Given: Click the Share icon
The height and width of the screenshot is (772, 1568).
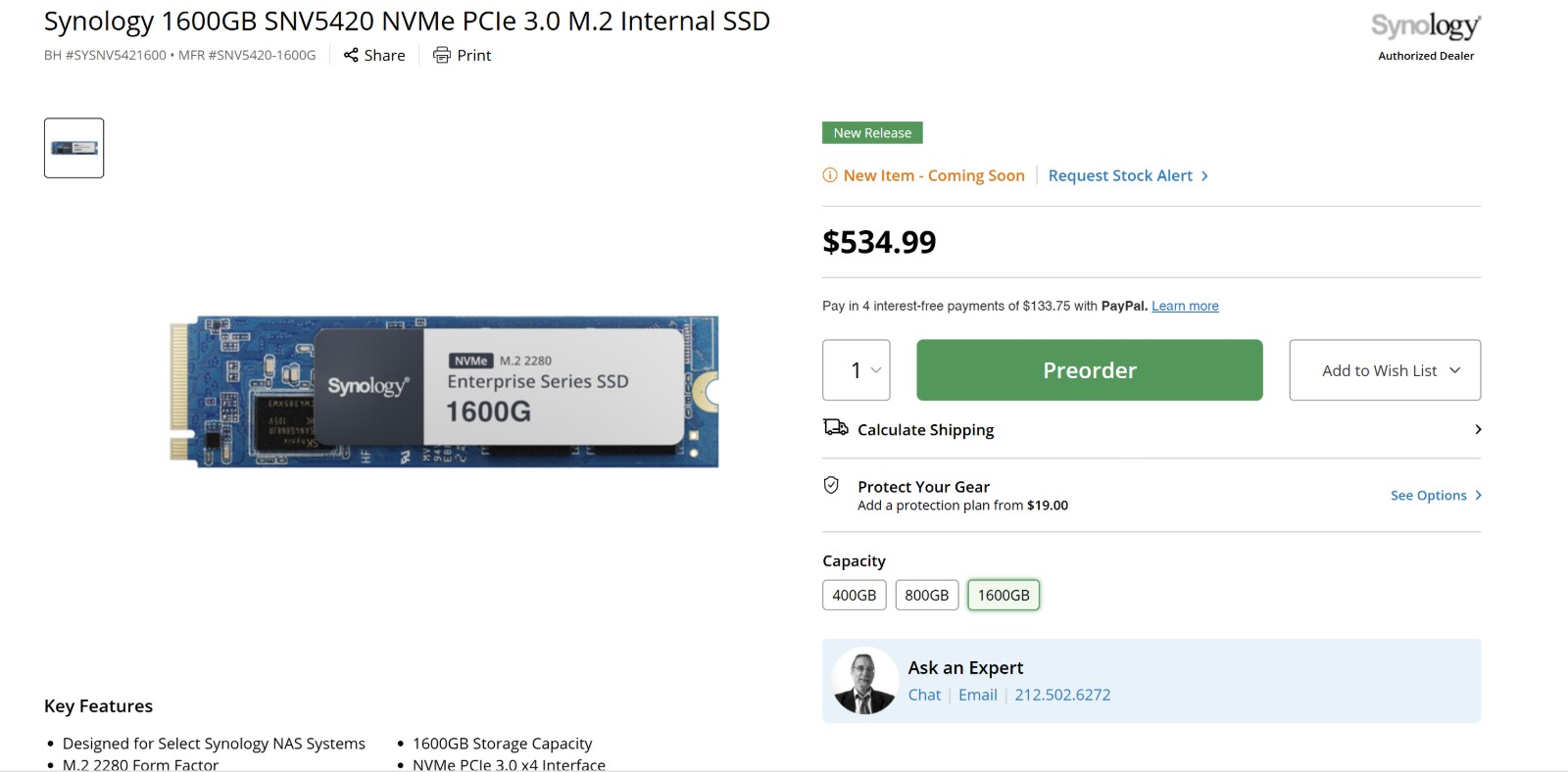Looking at the screenshot, I should click(x=351, y=55).
